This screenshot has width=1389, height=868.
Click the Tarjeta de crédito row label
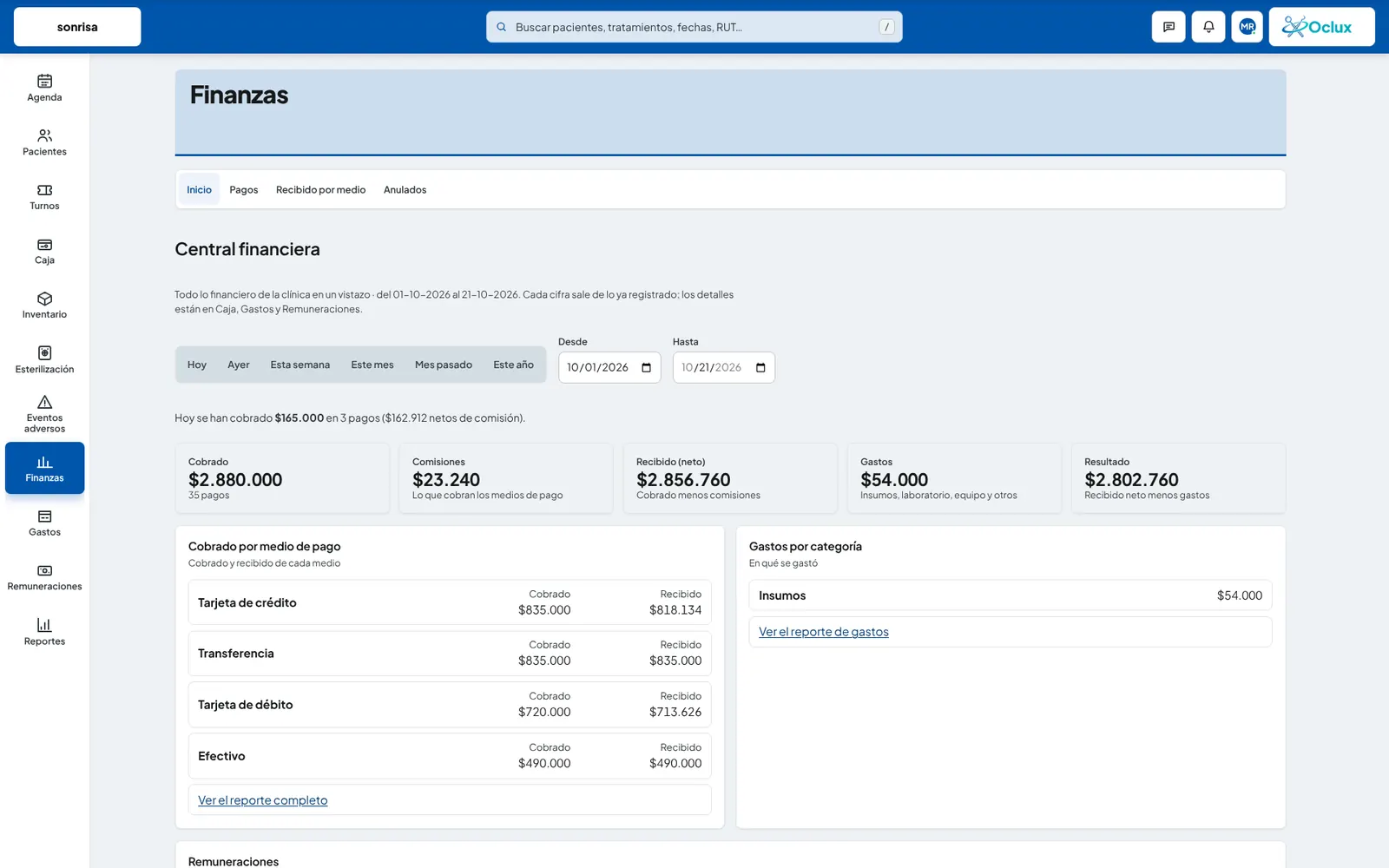tap(247, 602)
